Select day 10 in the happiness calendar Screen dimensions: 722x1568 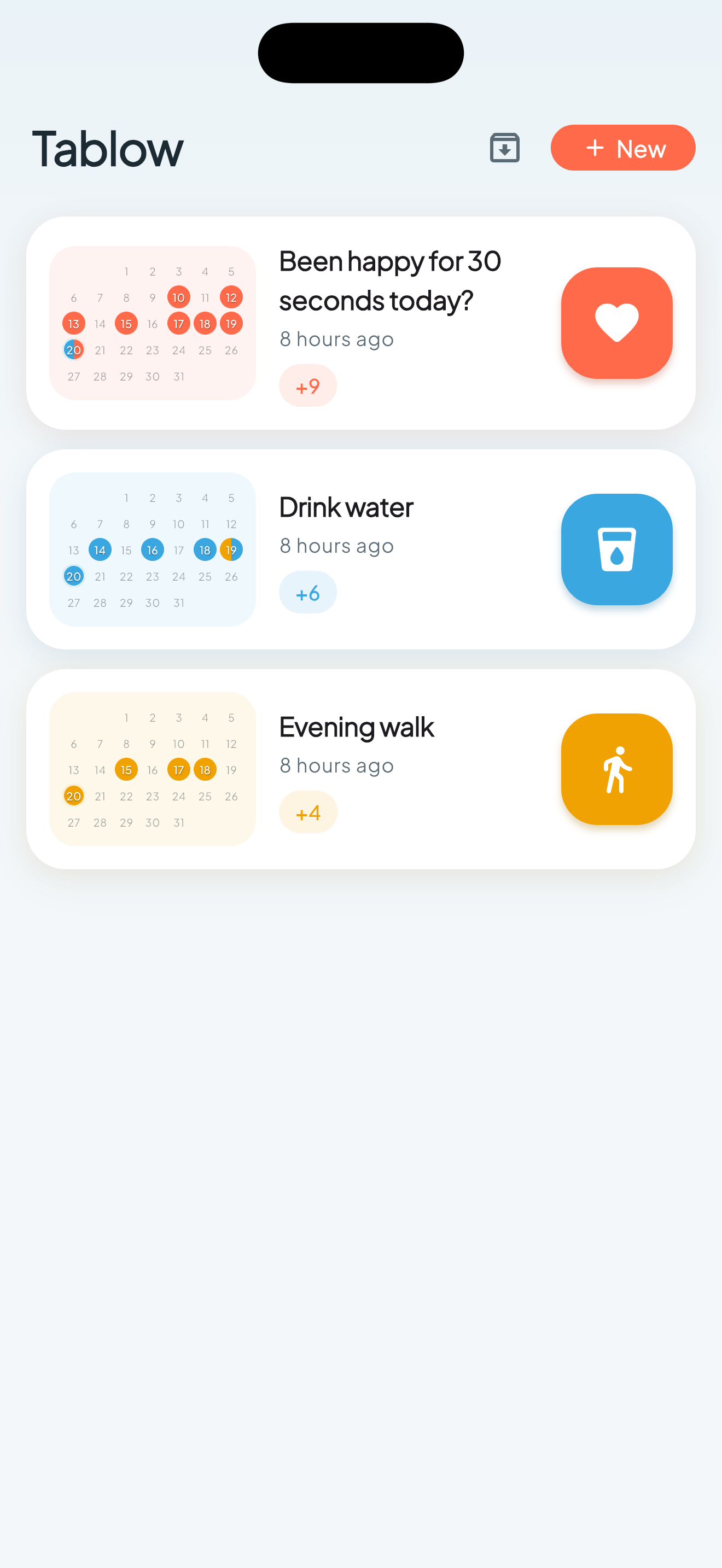pos(178,297)
